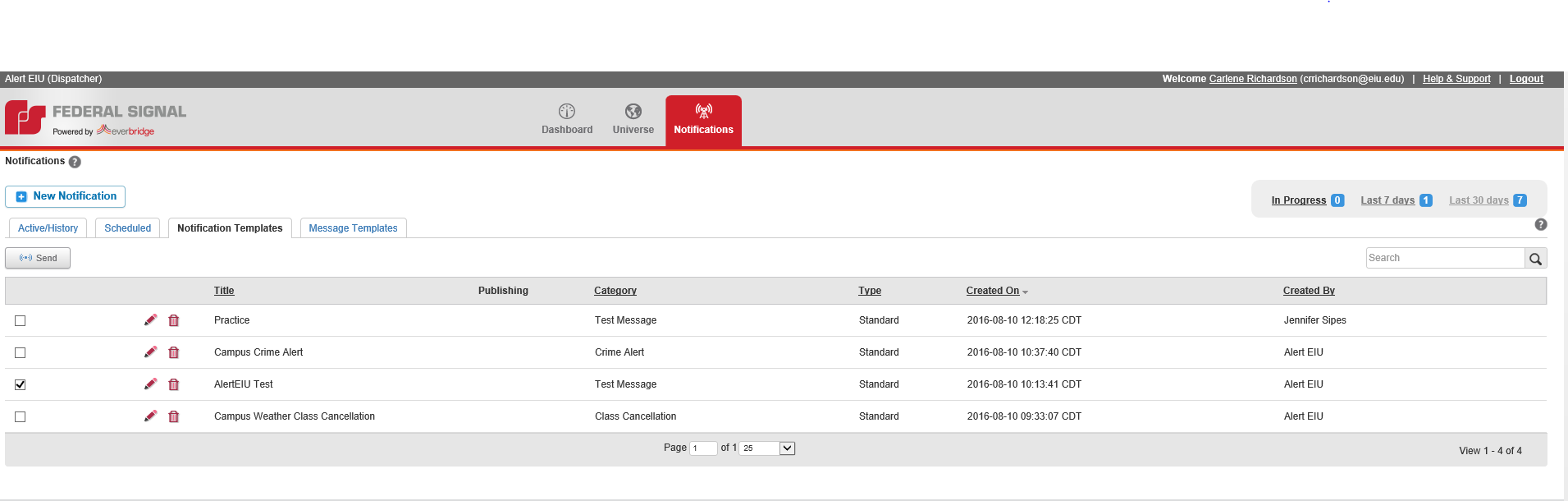This screenshot has height=501, width=1568.
Task: Open the Dashboard navigation icon
Action: (x=567, y=112)
